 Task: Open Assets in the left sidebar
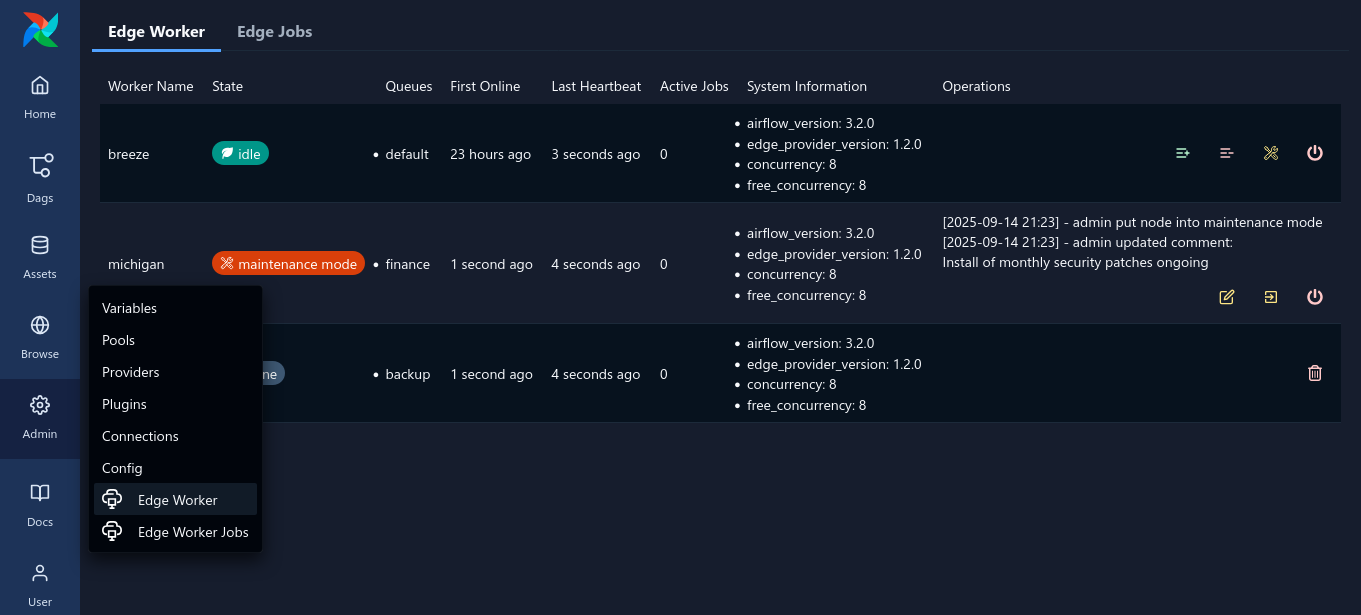click(x=40, y=256)
